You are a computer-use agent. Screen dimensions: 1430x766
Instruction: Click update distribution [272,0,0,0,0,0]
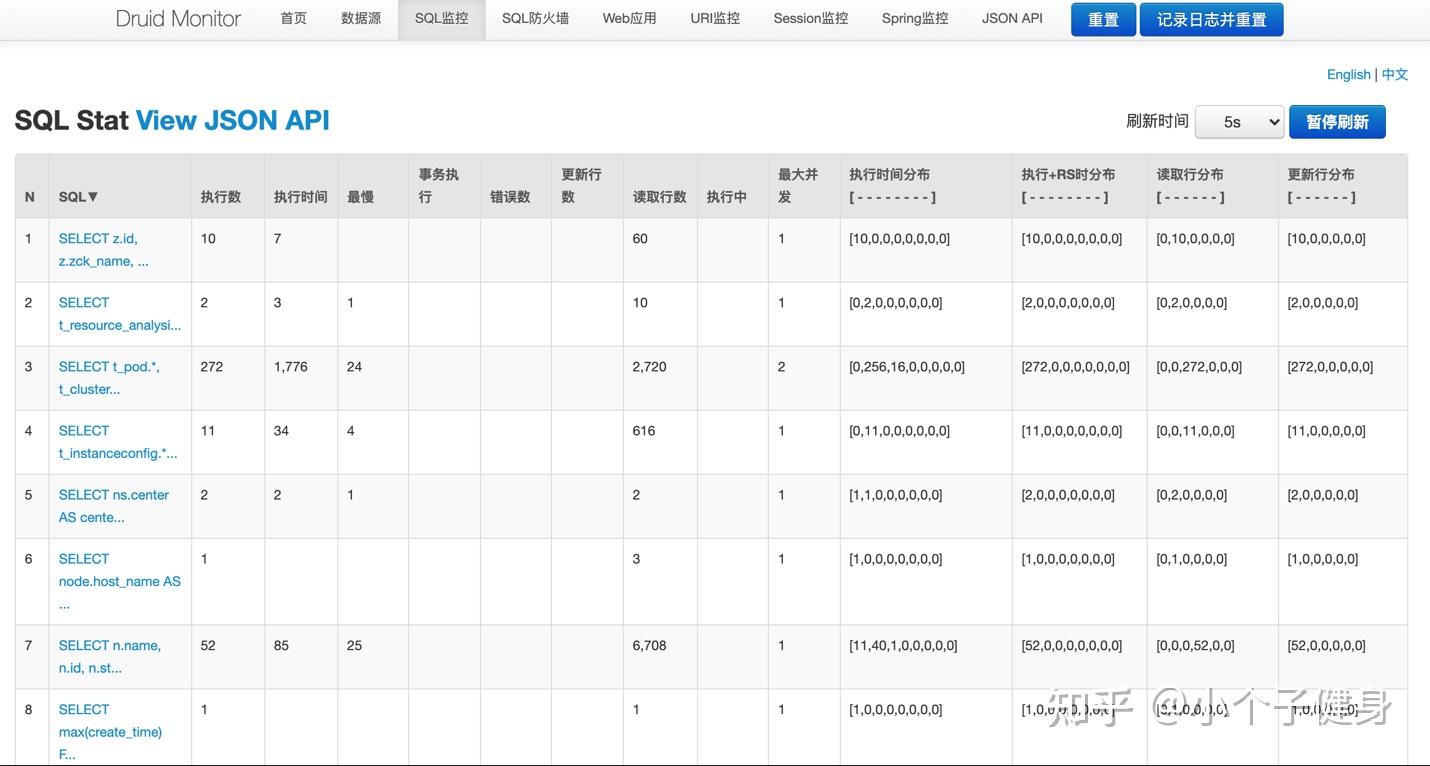point(1330,367)
